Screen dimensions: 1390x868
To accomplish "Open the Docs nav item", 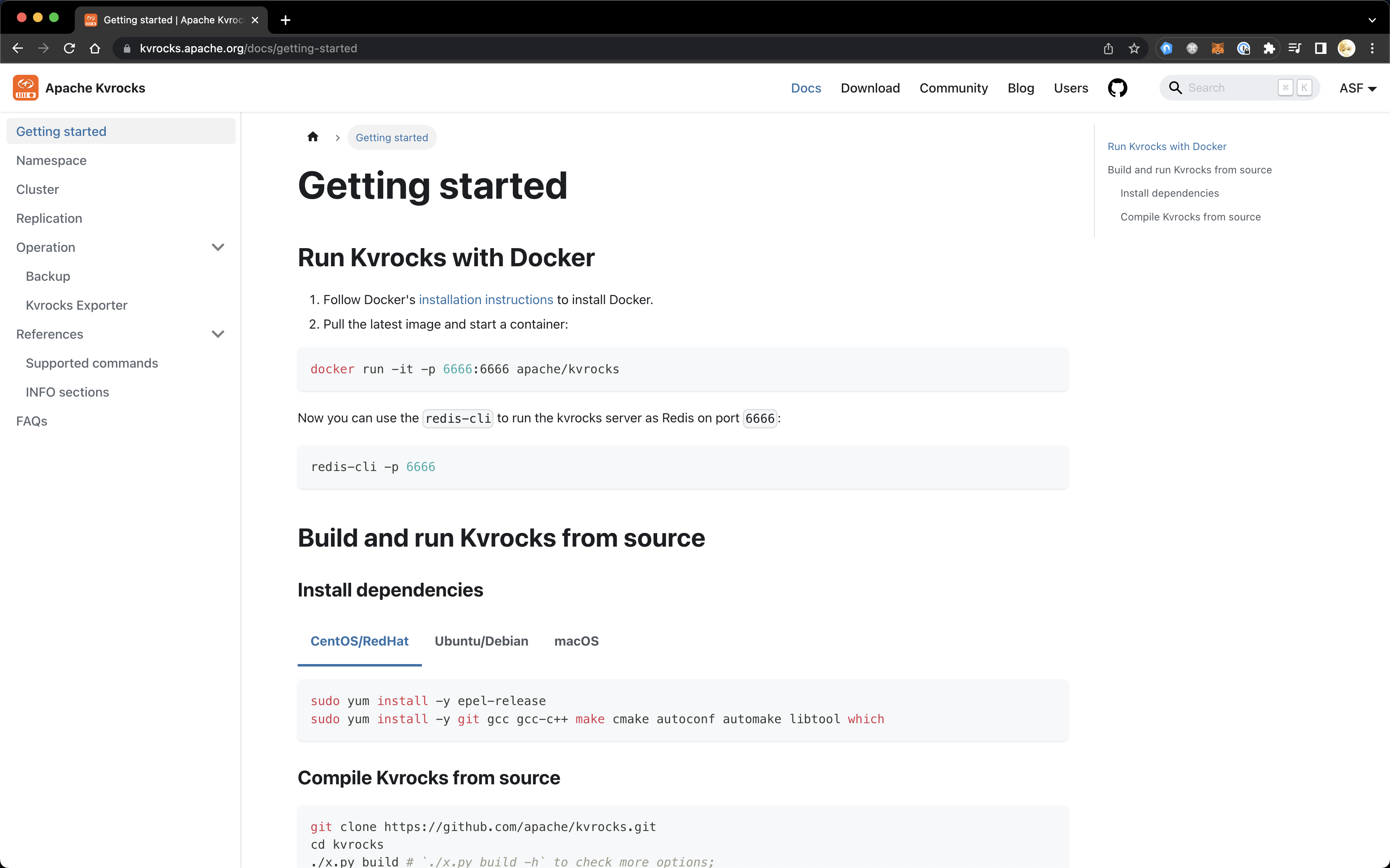I will pos(806,88).
